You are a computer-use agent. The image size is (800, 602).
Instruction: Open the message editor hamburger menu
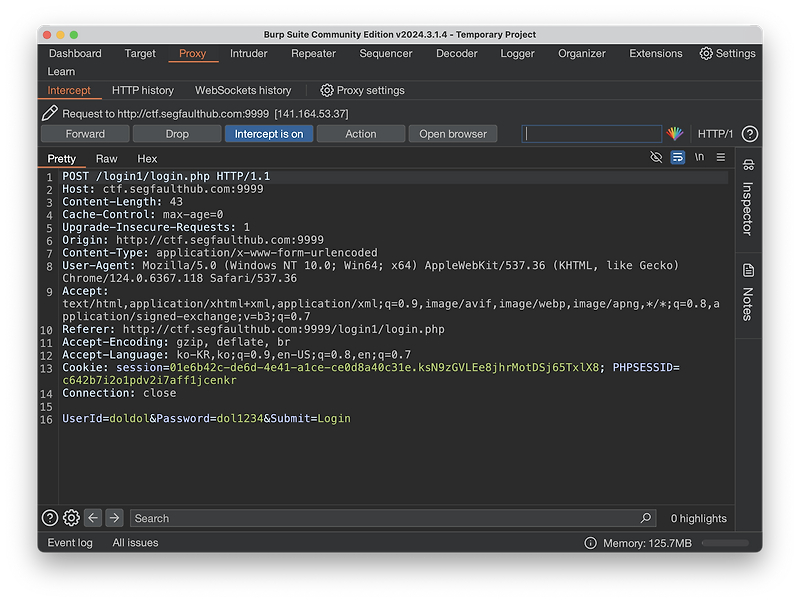click(x=721, y=157)
